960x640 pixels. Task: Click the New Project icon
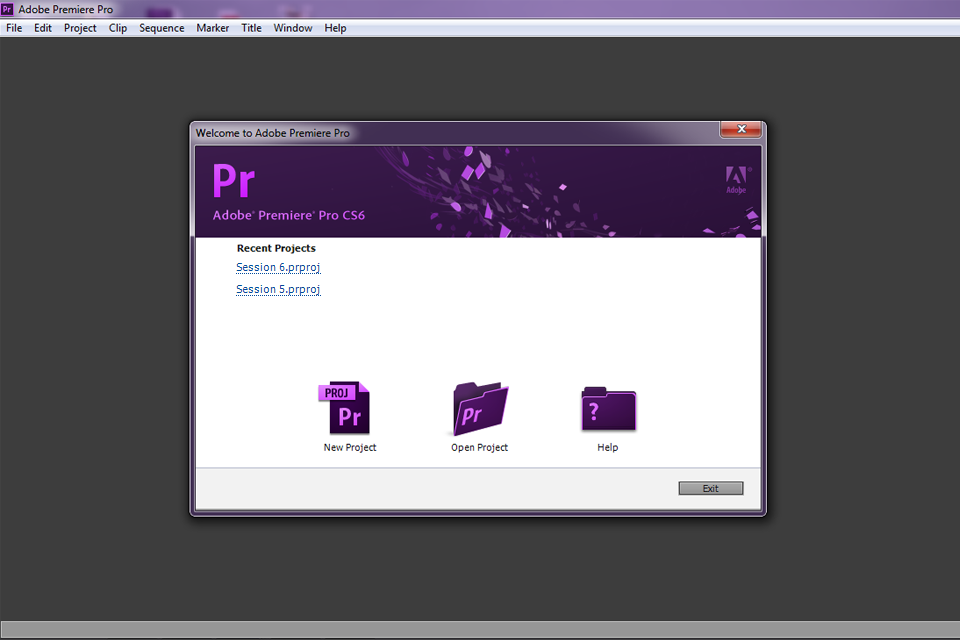344,408
